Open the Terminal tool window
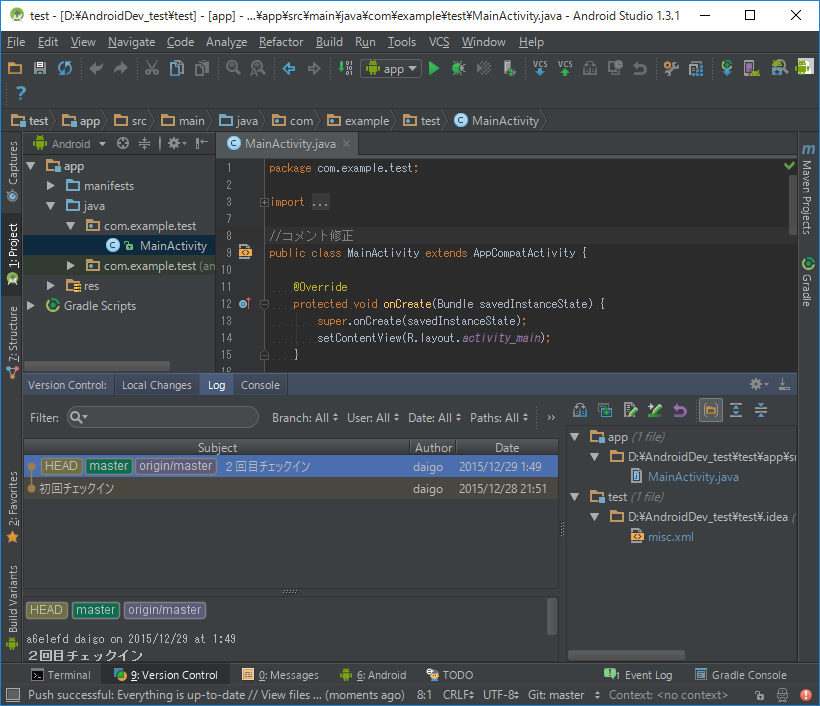Screen dimensions: 820x706 click(61, 675)
